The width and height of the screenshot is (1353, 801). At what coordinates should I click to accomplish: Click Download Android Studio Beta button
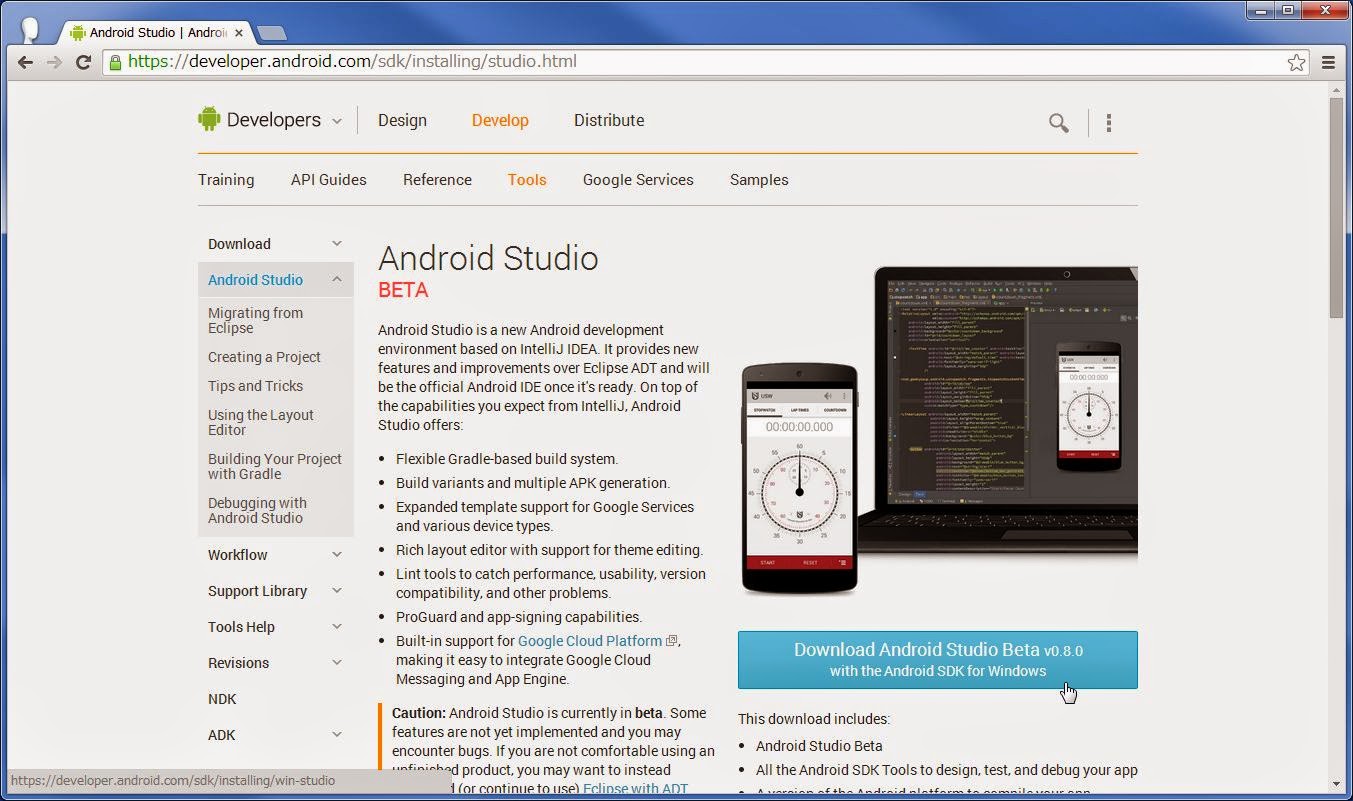point(937,660)
